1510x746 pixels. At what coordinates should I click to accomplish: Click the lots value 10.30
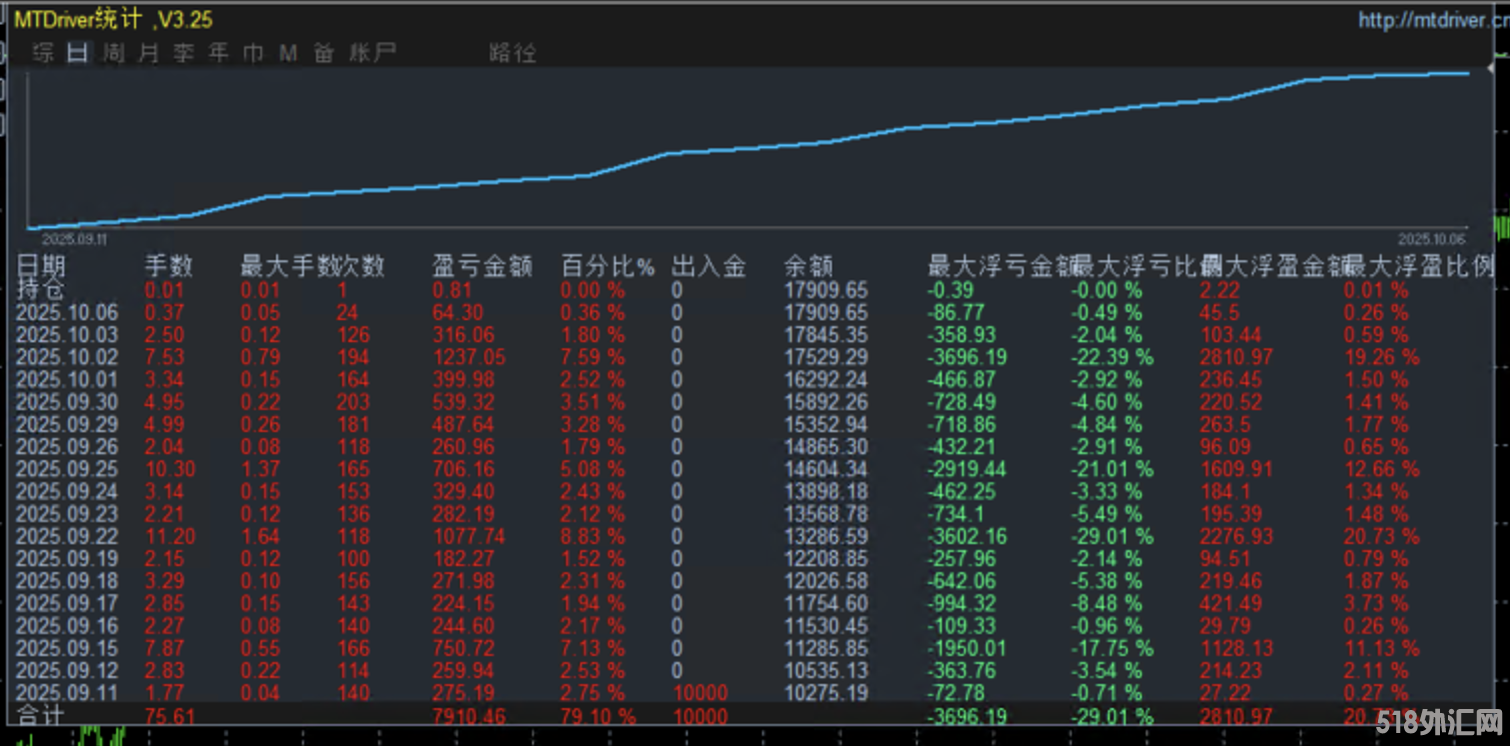[170, 469]
